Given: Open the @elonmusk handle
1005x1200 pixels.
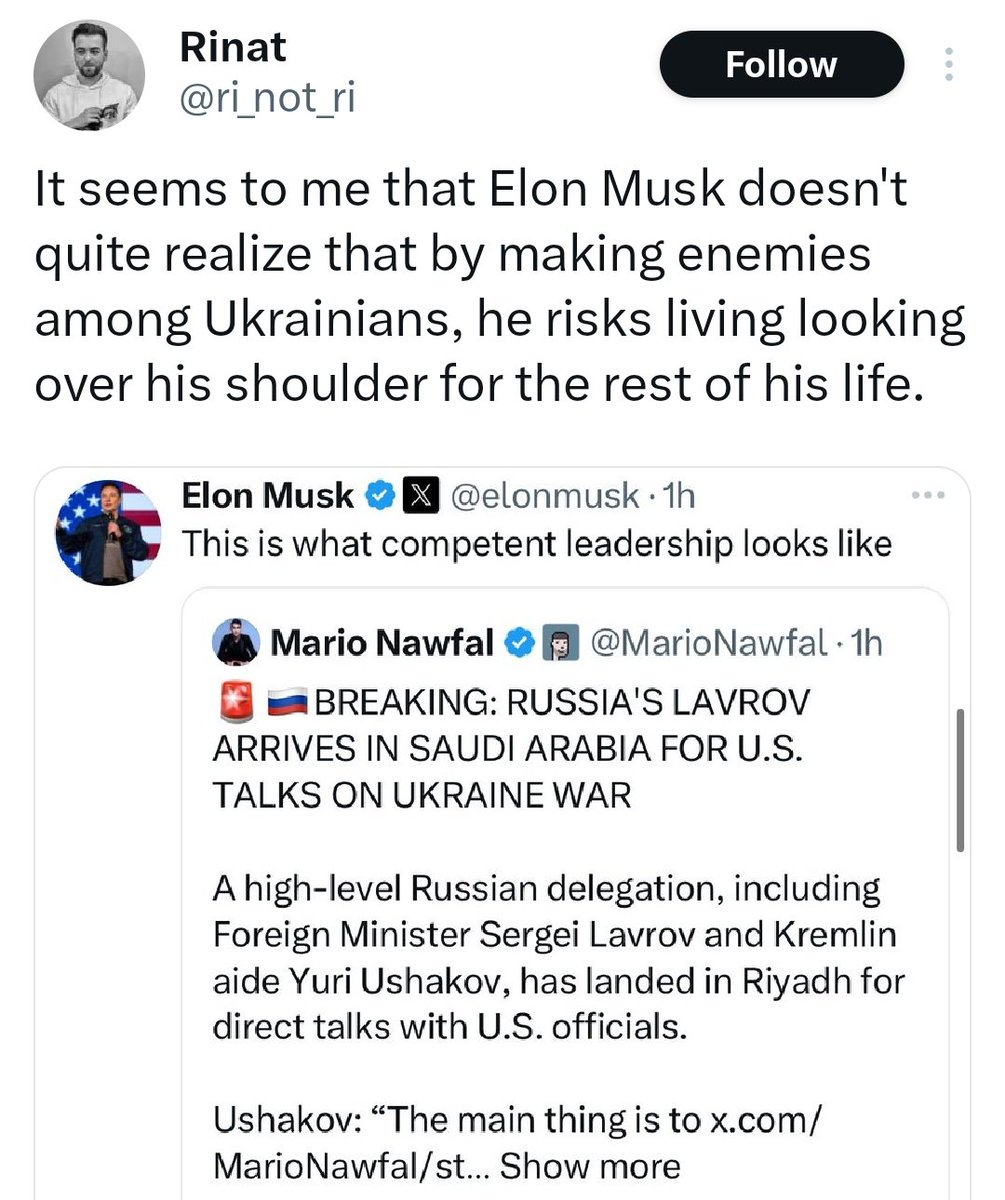Looking at the screenshot, I should 547,494.
